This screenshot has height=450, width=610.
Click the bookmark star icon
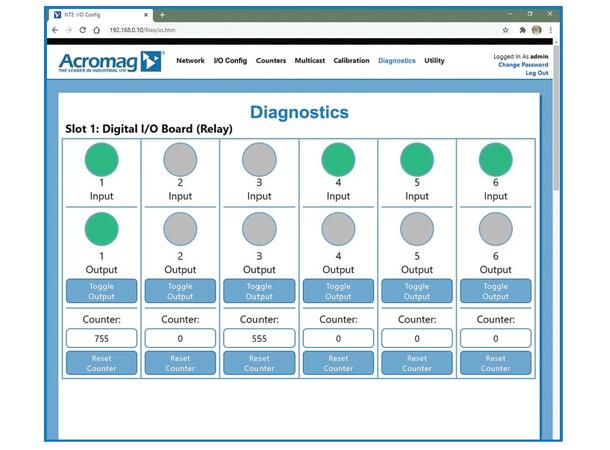tap(505, 30)
